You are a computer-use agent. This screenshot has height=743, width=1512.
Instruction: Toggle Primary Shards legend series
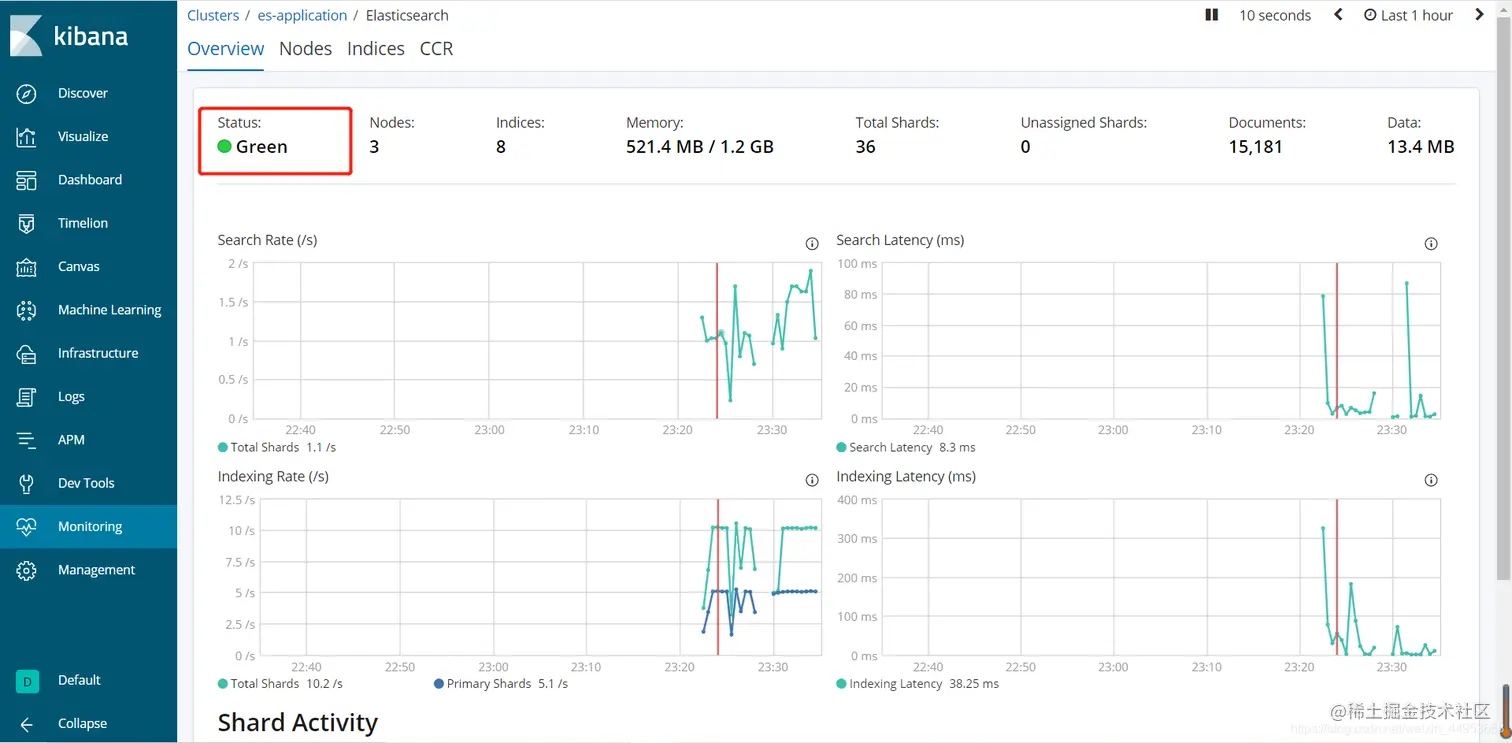(x=501, y=683)
